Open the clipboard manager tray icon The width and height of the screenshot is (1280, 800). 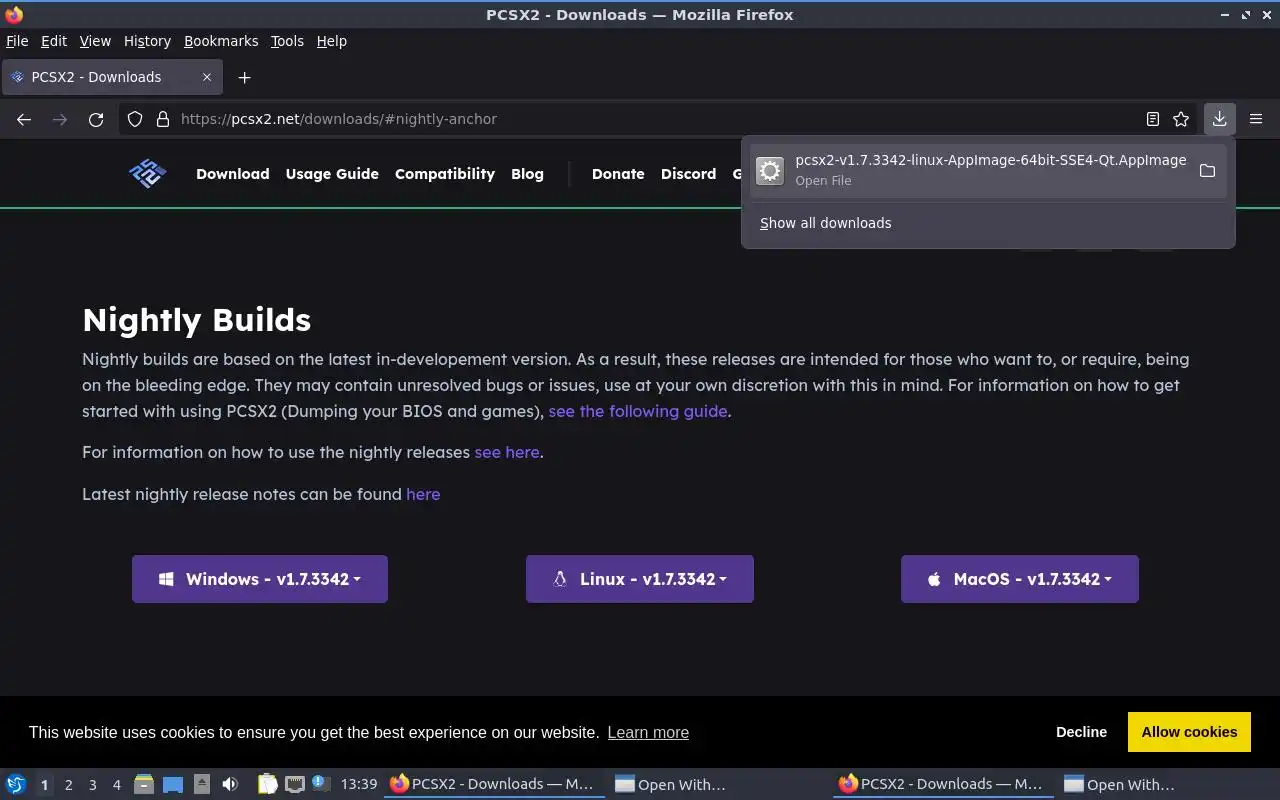(267, 784)
